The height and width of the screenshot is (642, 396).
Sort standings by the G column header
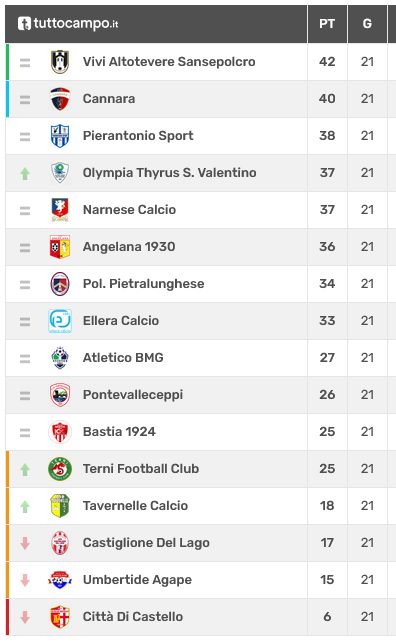click(x=367, y=24)
